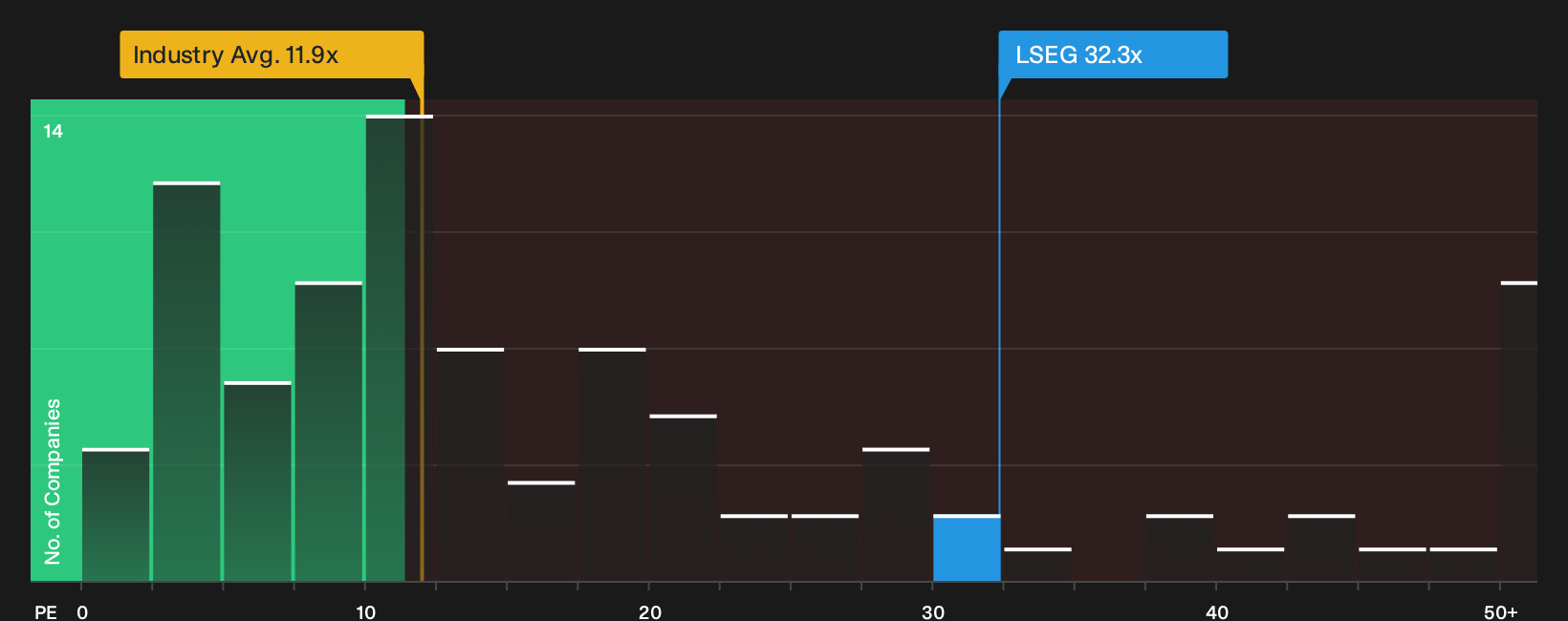Click the axis label '40'
This screenshot has width=1568, height=621.
(x=1217, y=612)
